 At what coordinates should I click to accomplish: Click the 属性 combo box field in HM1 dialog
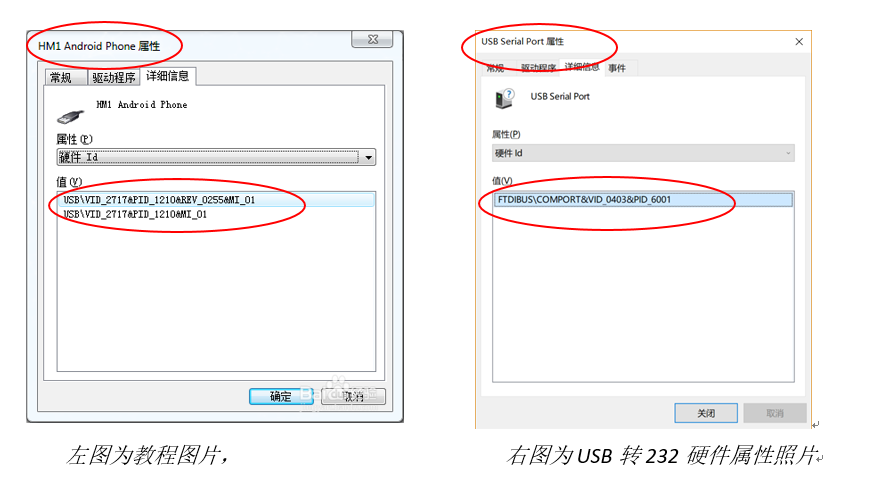[216, 157]
